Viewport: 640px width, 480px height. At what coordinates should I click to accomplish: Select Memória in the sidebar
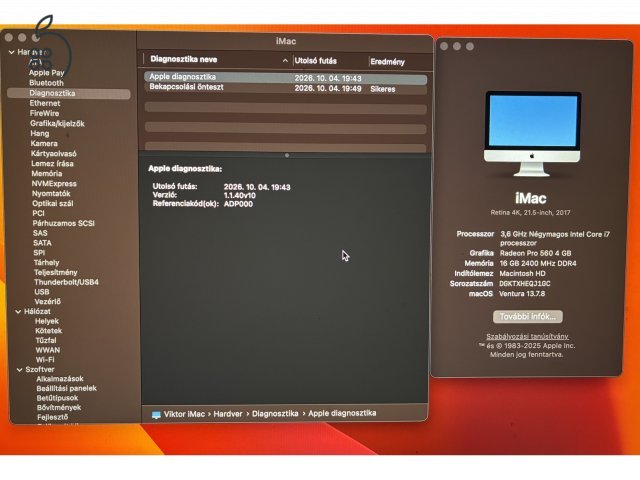click(47, 173)
